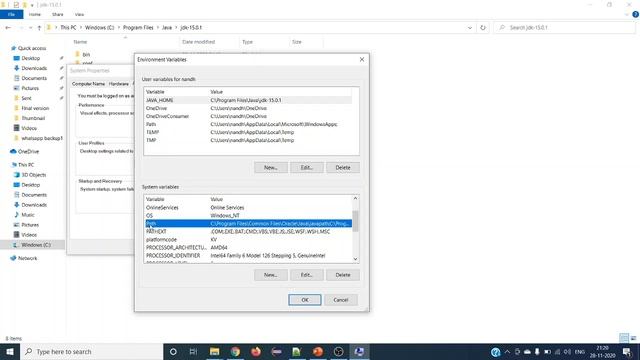This screenshot has width=640, height=360.
Task: Click OneDrive cloud tray icon
Action: (x=527, y=351)
